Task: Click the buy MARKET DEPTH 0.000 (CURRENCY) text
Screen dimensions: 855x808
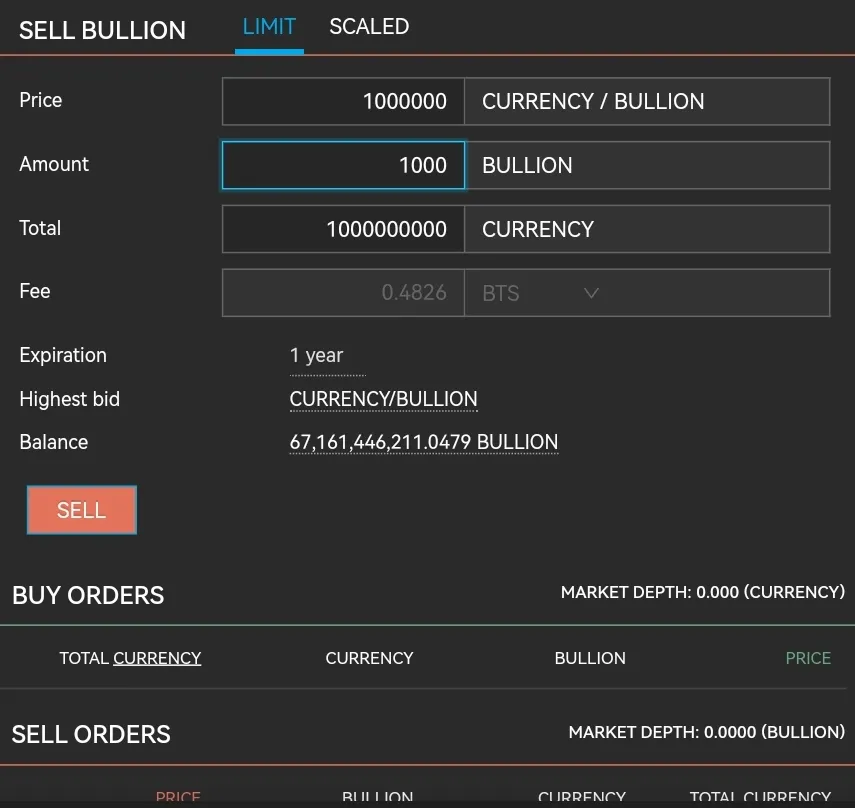Action: coord(703,592)
